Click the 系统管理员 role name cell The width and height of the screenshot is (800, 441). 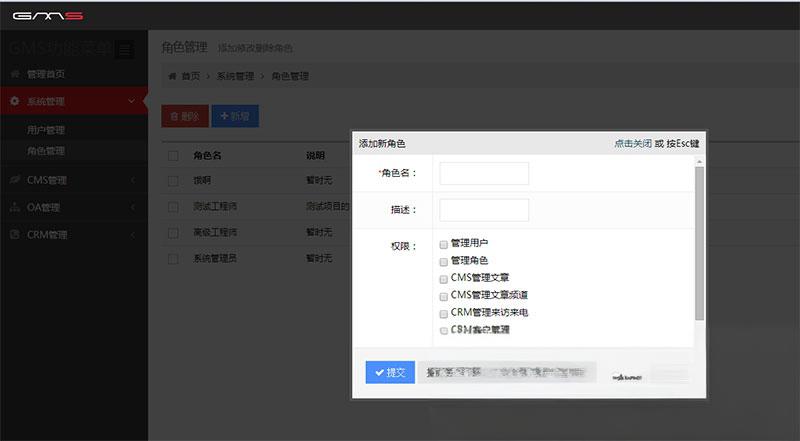[215, 259]
